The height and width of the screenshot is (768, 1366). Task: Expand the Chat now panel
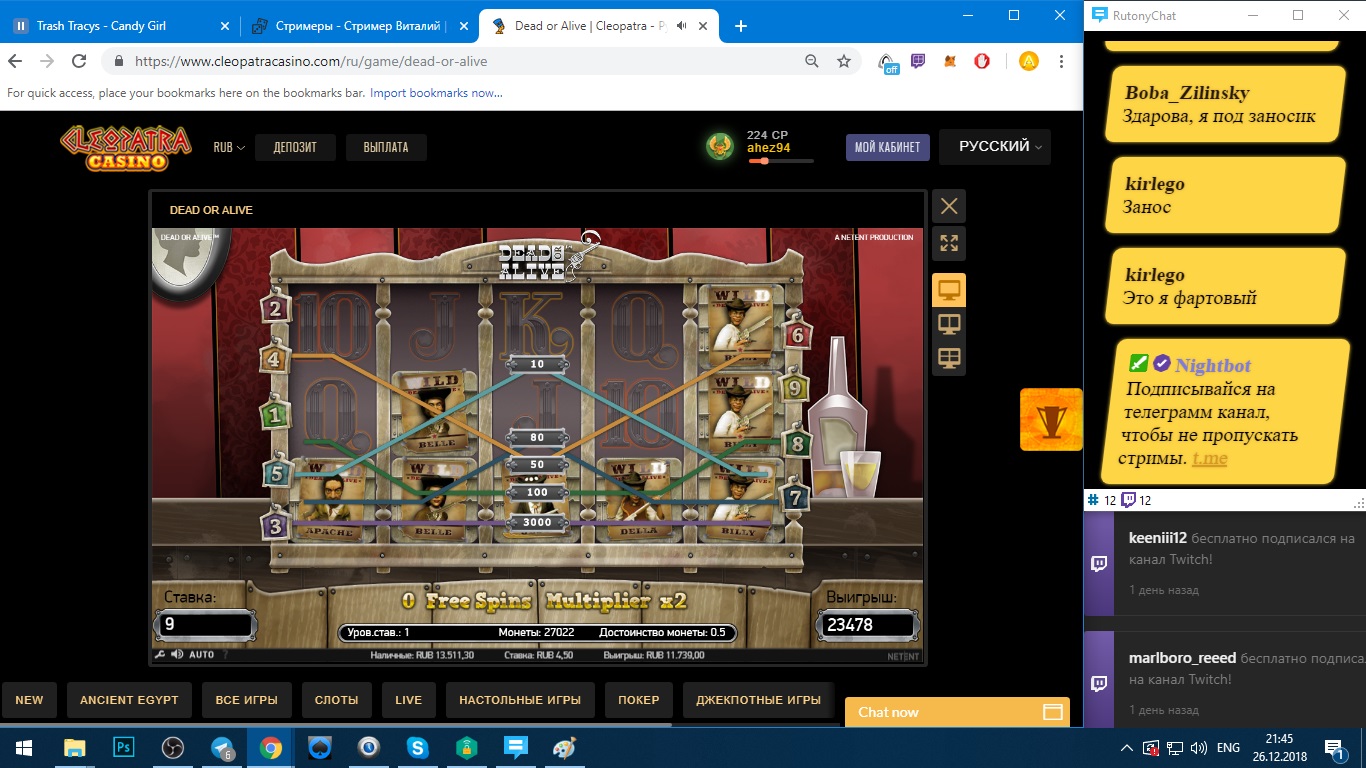(957, 712)
